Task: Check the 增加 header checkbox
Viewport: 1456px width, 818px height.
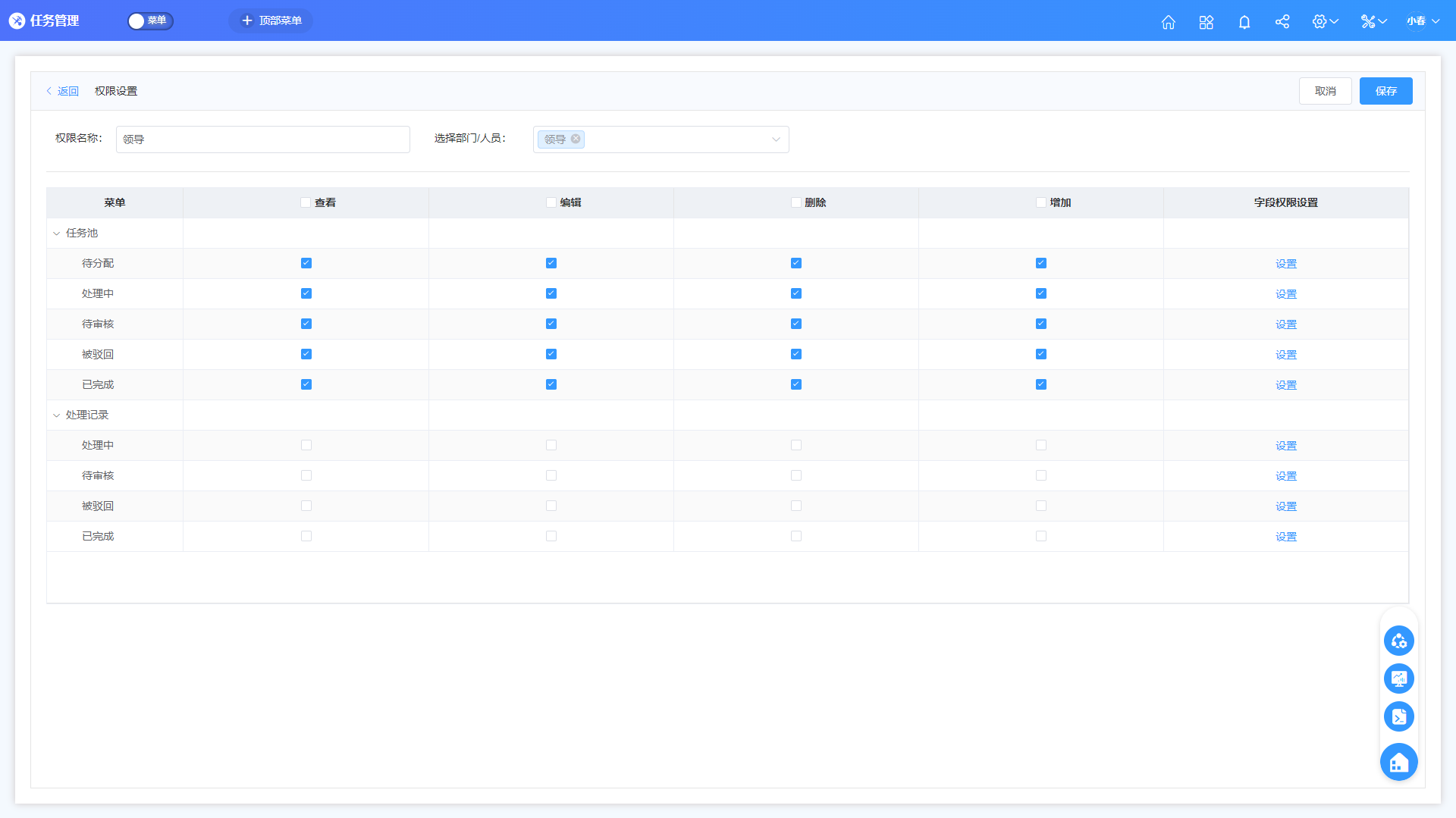Action: pos(1040,202)
